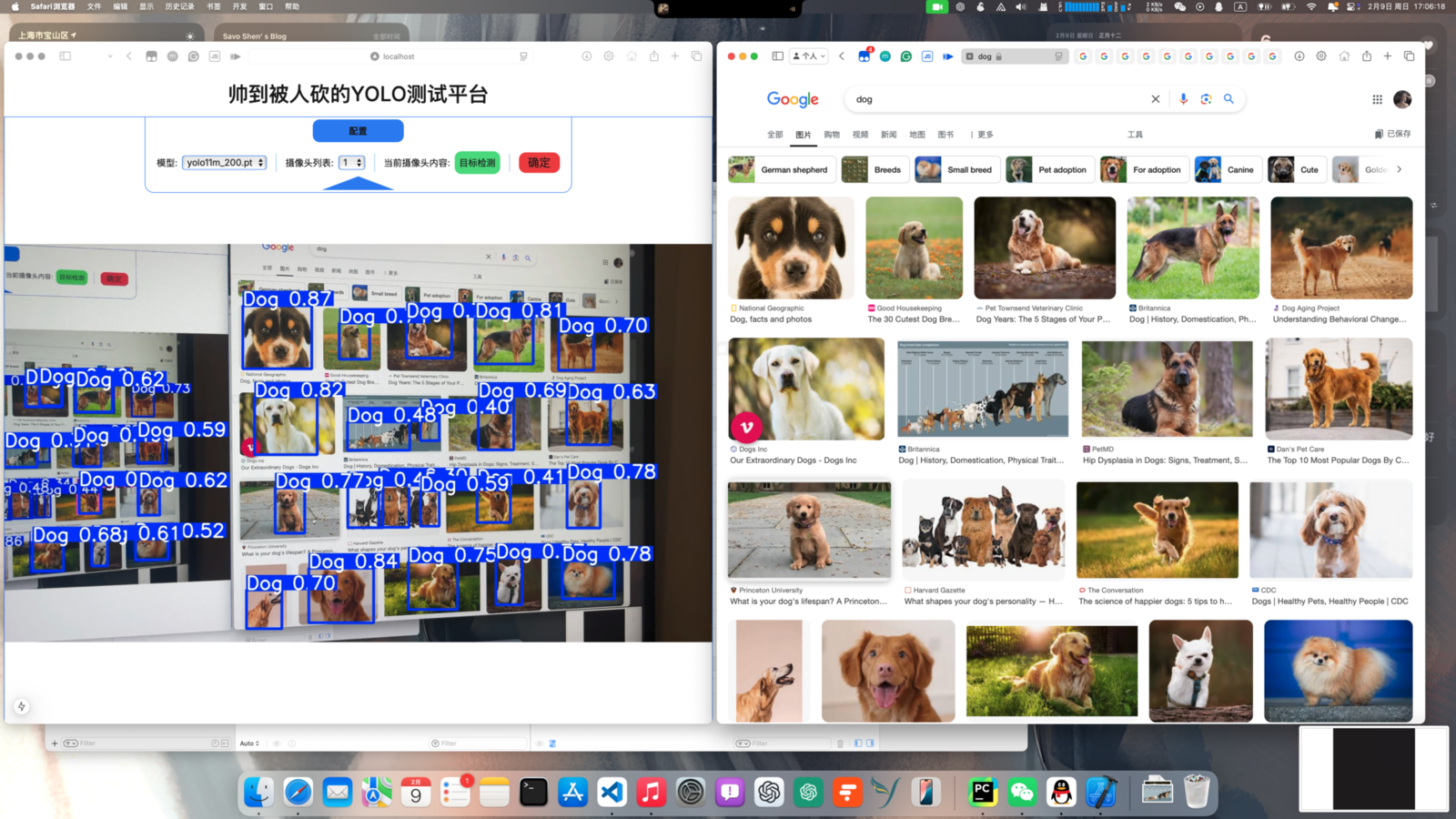The width and height of the screenshot is (1456, 819).
Task: Open Apple menu in menu bar
Action: click(15, 6)
